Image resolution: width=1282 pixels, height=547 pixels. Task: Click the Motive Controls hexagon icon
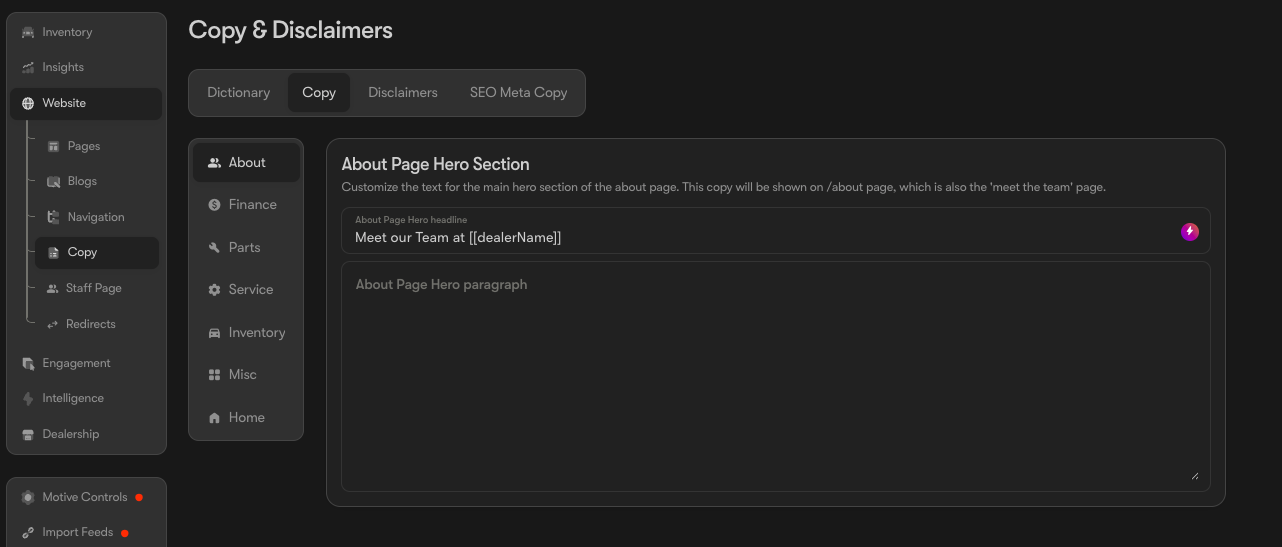(x=28, y=497)
